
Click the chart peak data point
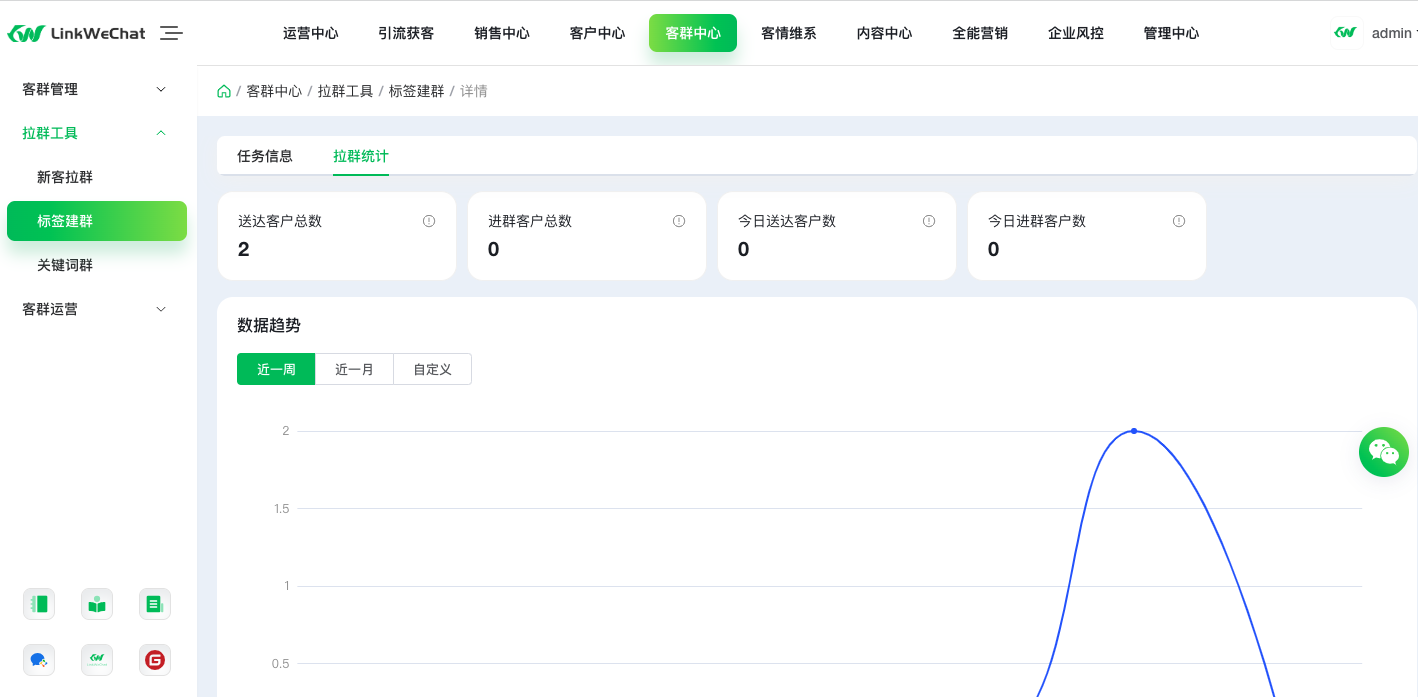point(1134,431)
